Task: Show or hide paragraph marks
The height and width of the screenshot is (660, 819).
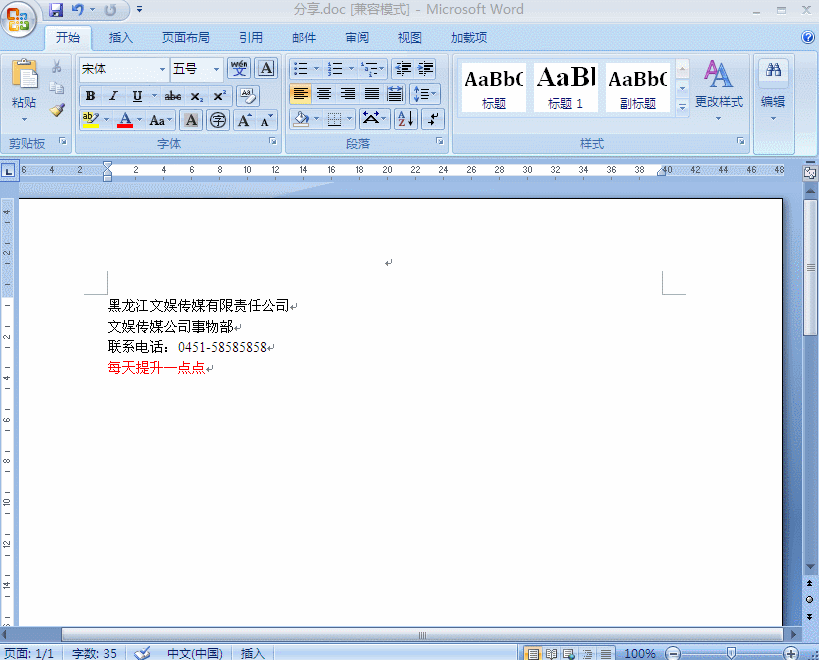Action: pyautogui.click(x=432, y=119)
